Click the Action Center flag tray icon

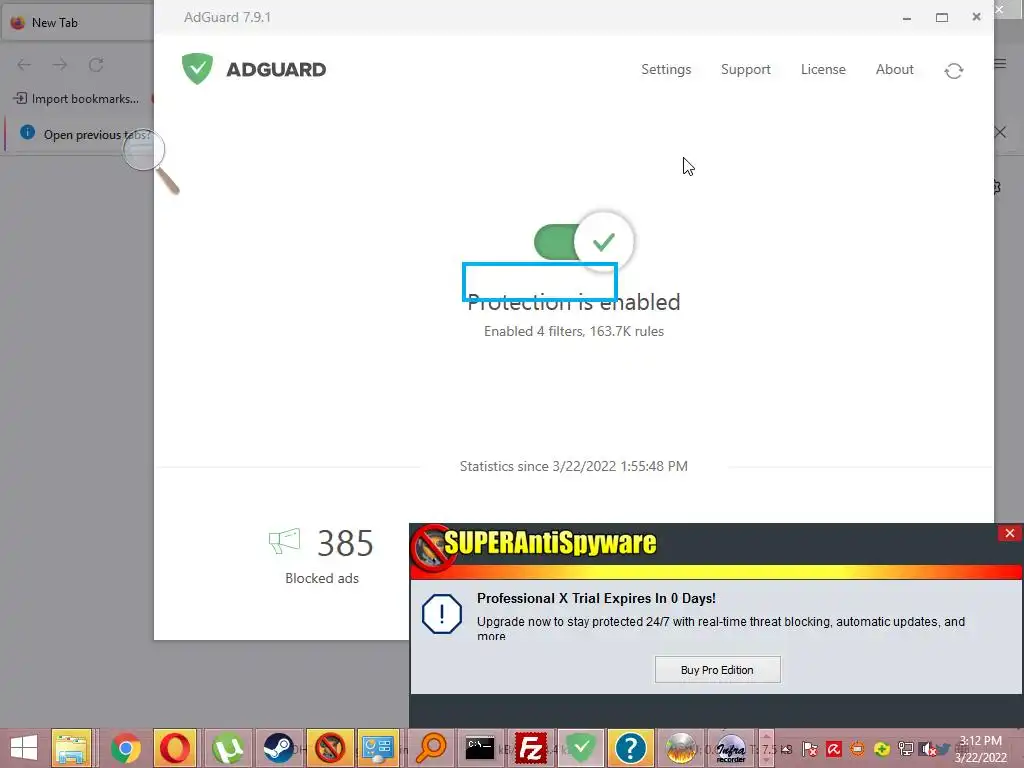[x=809, y=749]
